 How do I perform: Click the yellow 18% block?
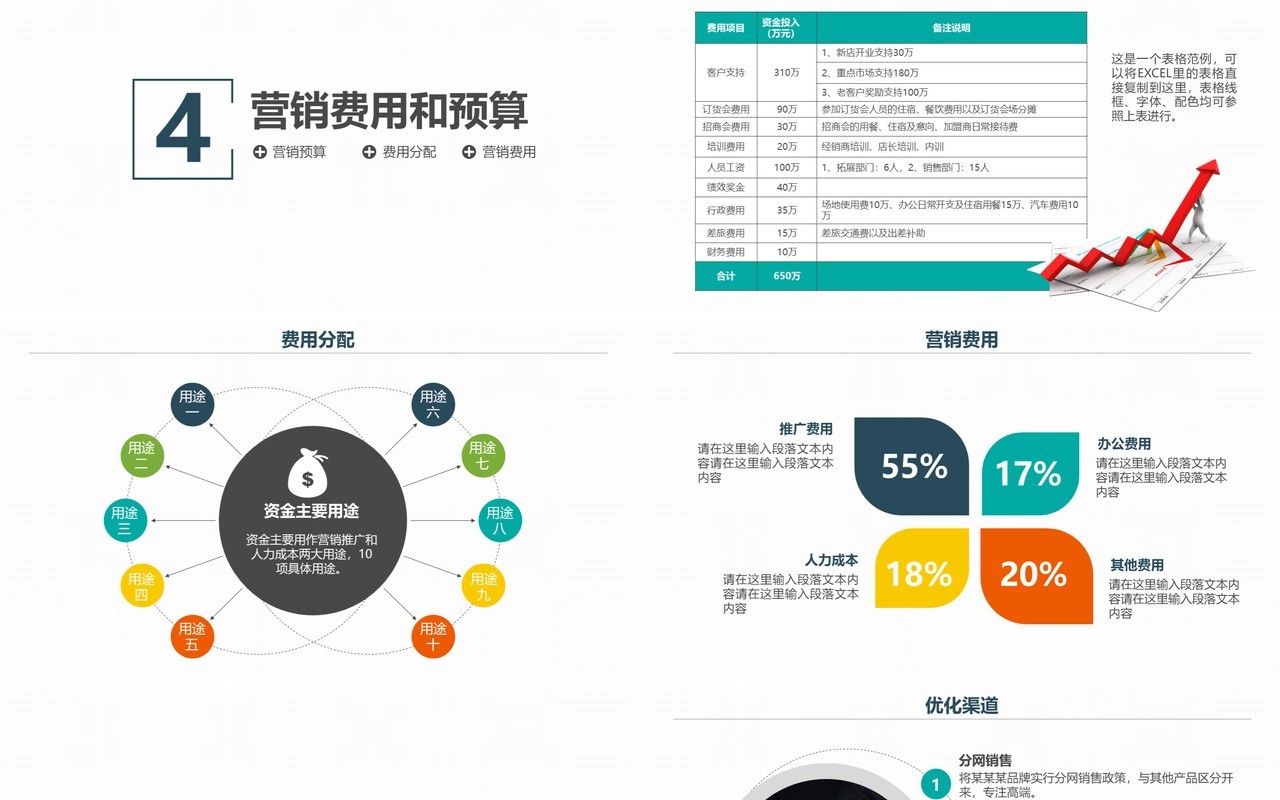coord(922,568)
